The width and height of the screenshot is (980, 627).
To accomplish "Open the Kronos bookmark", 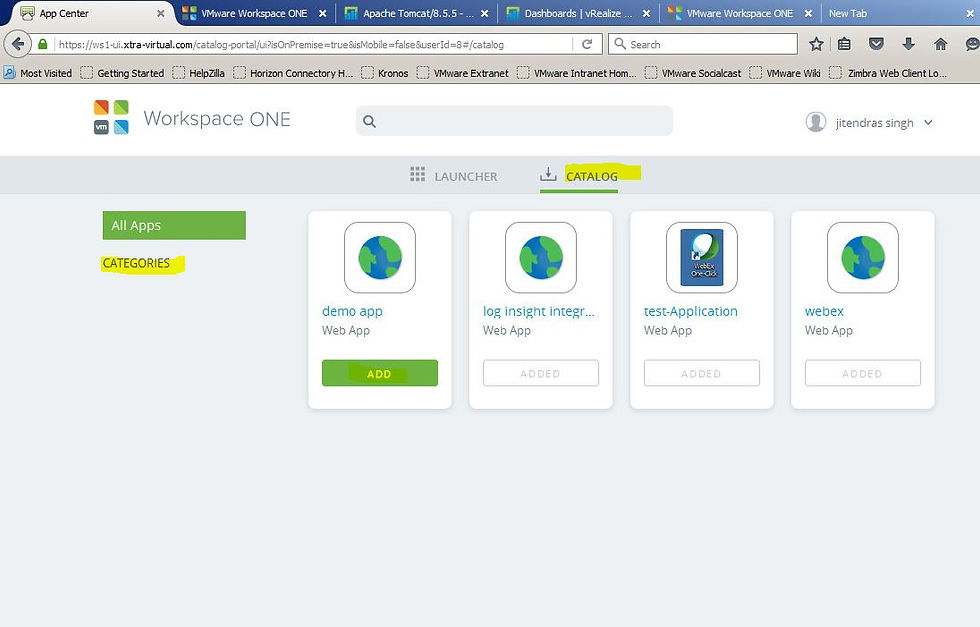I will tap(385, 73).
